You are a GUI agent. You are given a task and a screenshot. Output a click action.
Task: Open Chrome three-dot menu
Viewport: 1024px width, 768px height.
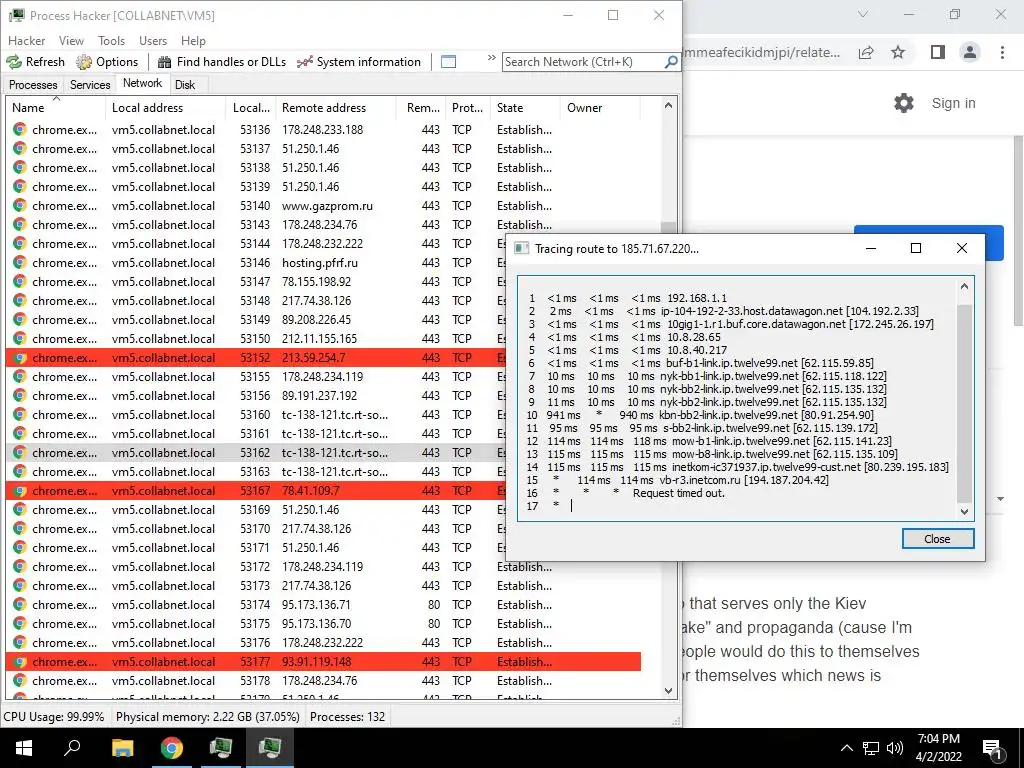coord(1002,52)
